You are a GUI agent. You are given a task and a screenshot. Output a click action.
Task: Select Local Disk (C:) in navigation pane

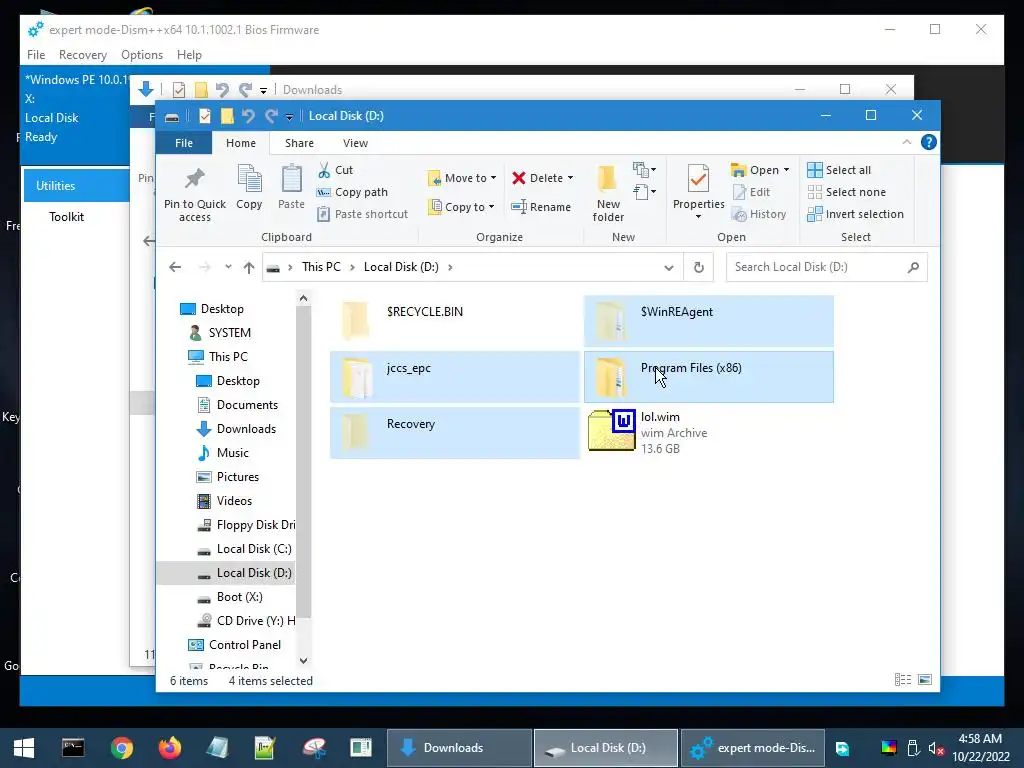[244, 549]
